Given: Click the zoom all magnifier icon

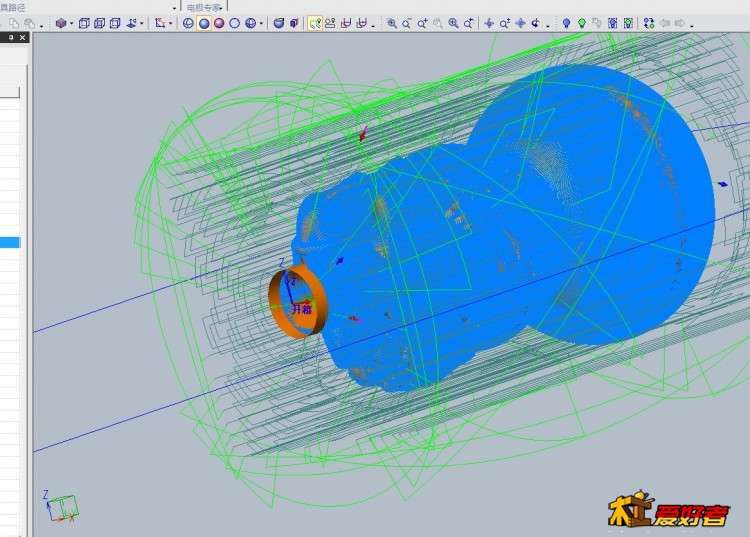Looking at the screenshot, I should [x=453, y=23].
